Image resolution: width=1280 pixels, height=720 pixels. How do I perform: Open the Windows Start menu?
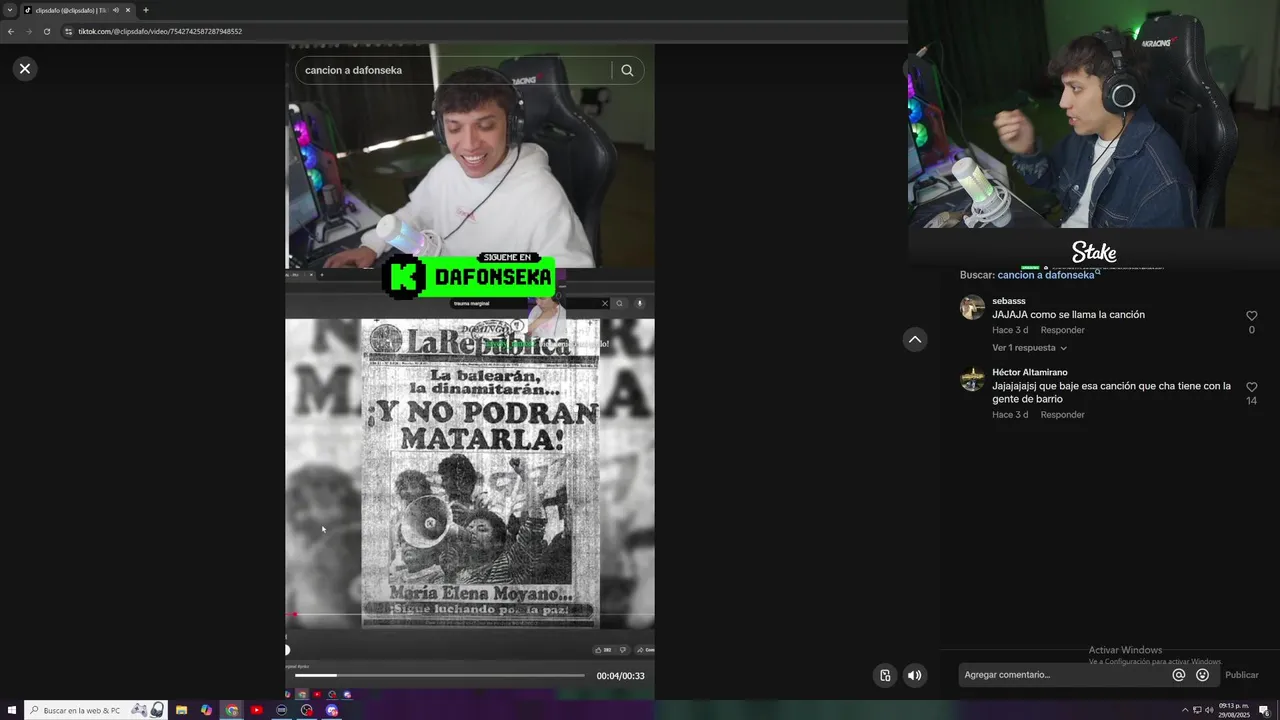click(x=12, y=710)
